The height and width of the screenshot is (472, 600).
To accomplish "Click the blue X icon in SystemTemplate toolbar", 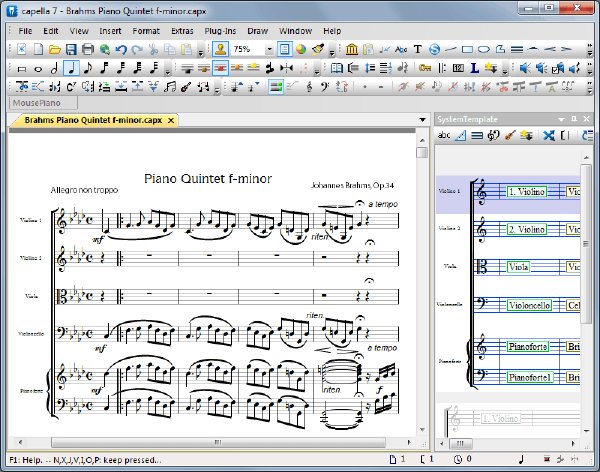I will [x=549, y=136].
